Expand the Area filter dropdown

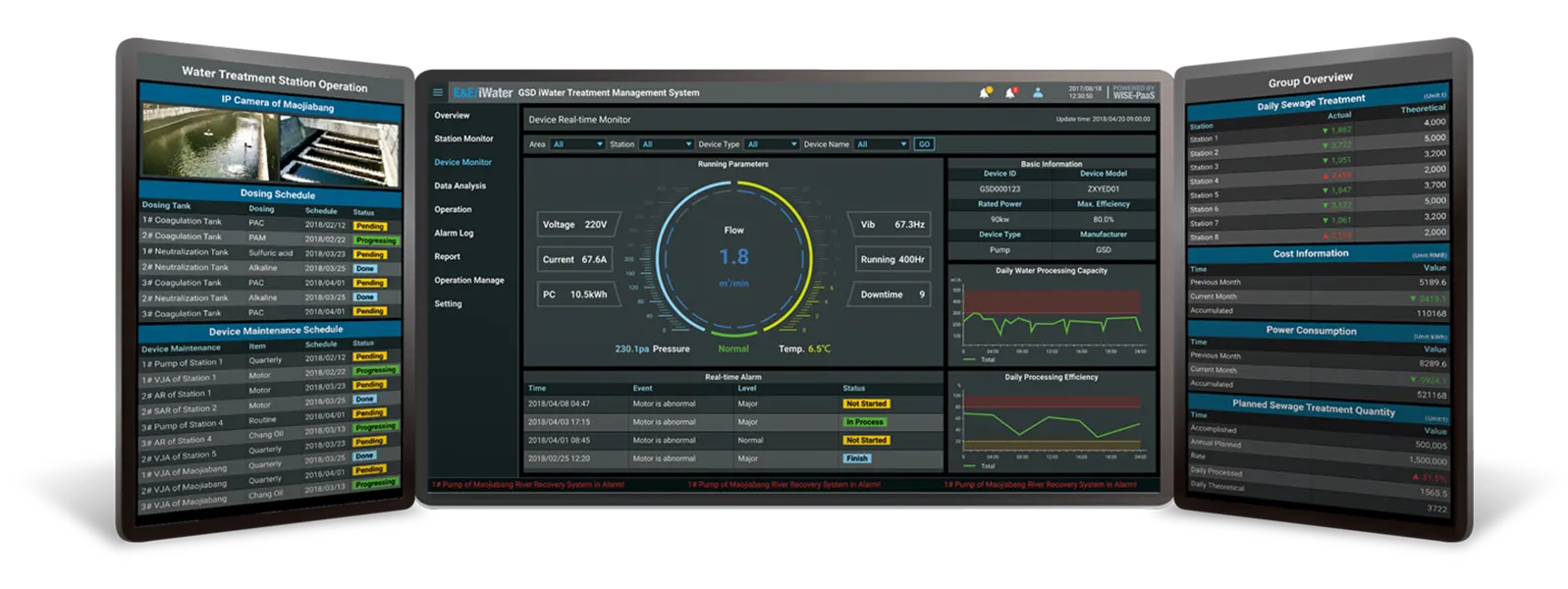coord(577,144)
